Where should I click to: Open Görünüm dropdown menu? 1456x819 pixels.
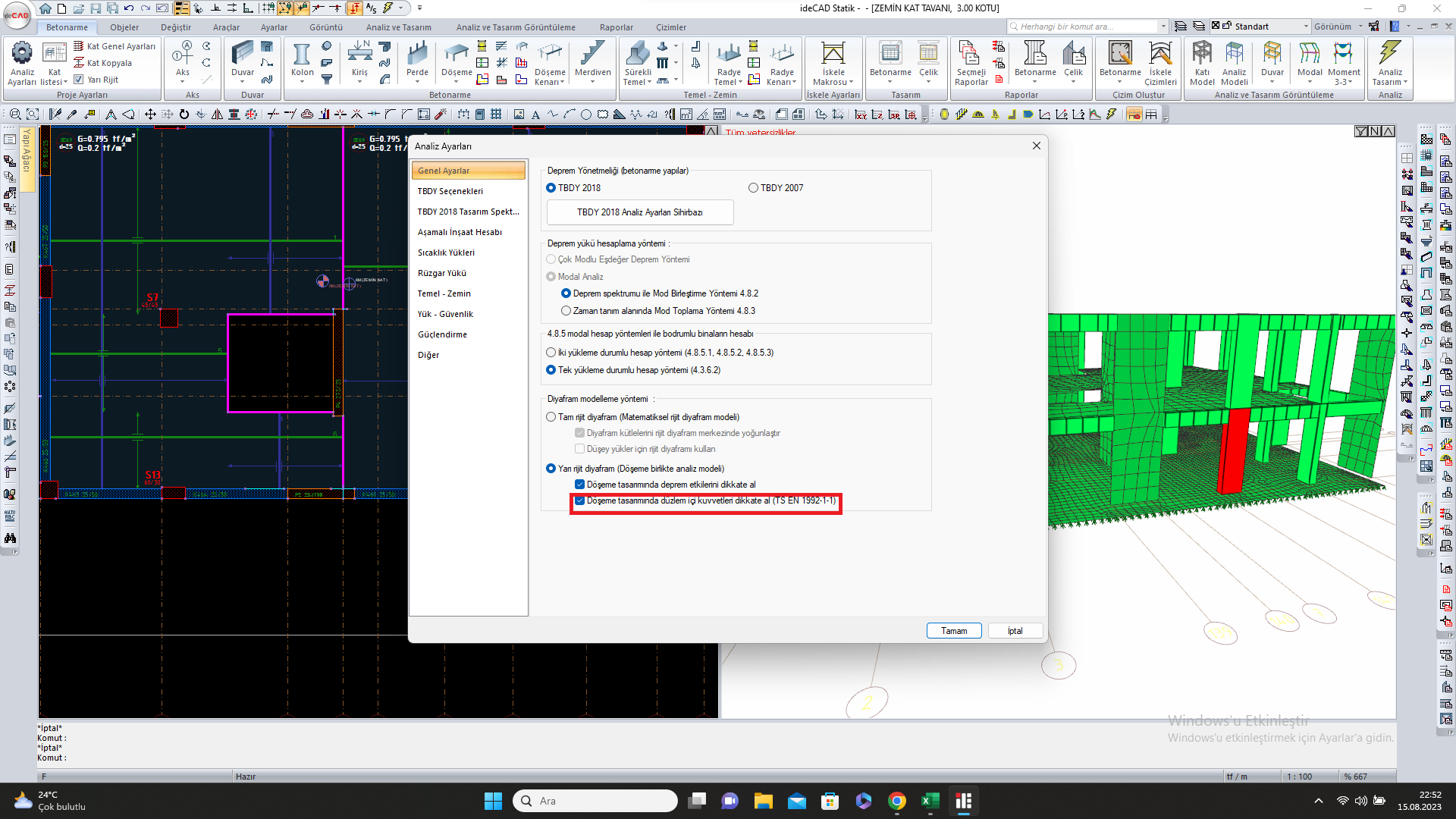tap(1338, 27)
